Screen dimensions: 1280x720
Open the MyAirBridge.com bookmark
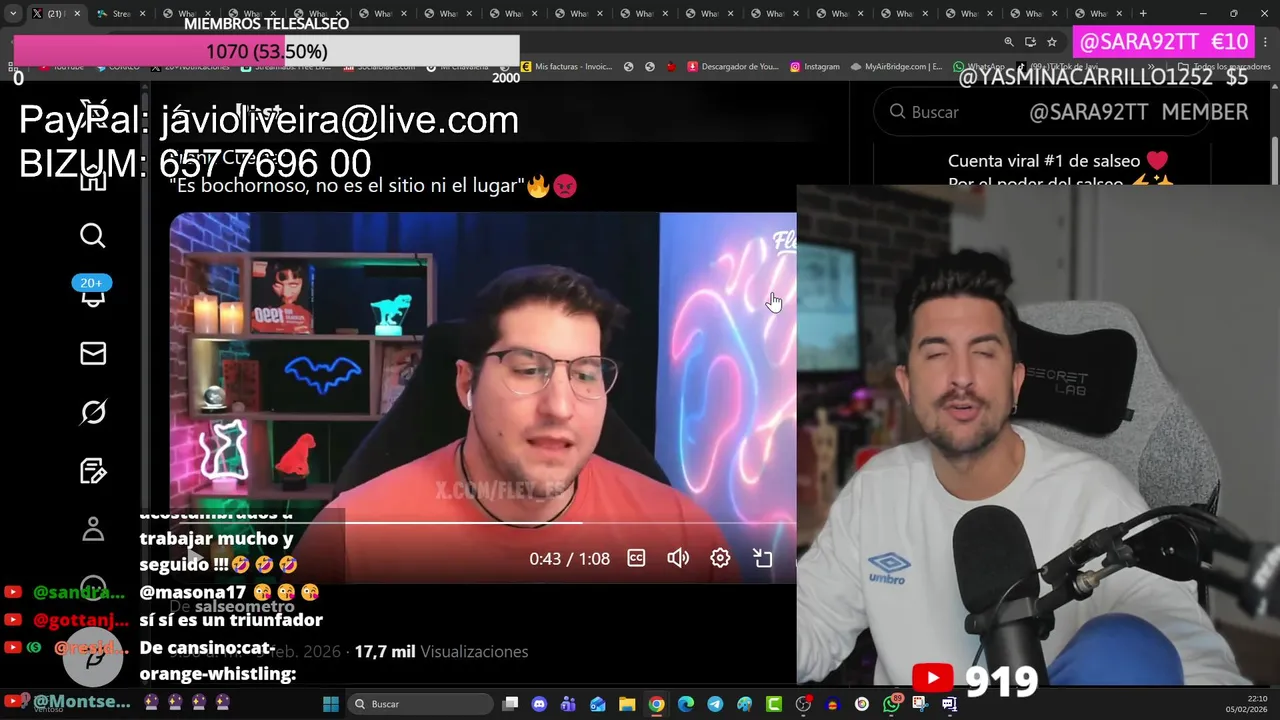(897, 67)
